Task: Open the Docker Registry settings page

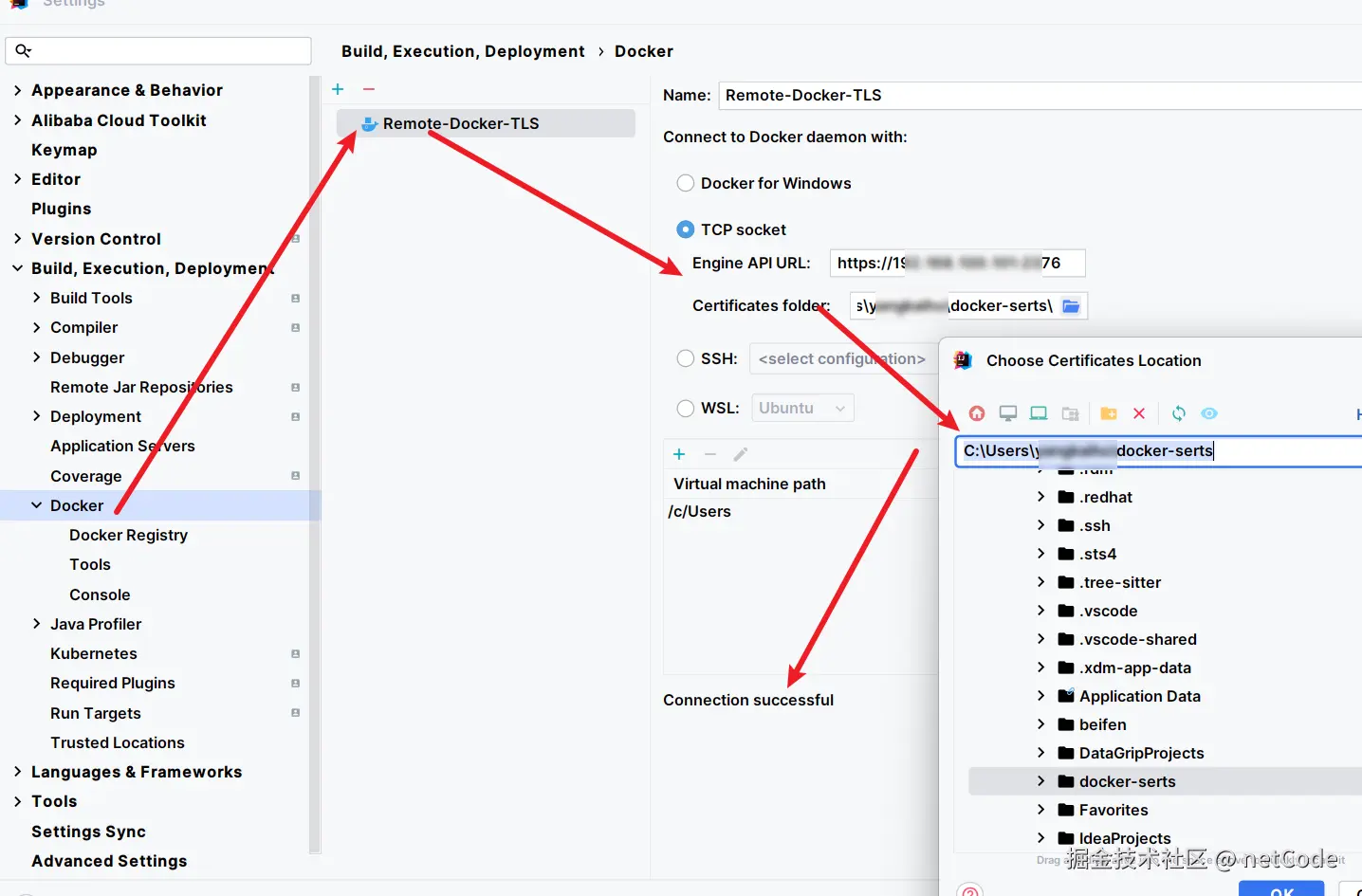Action: tap(128, 535)
